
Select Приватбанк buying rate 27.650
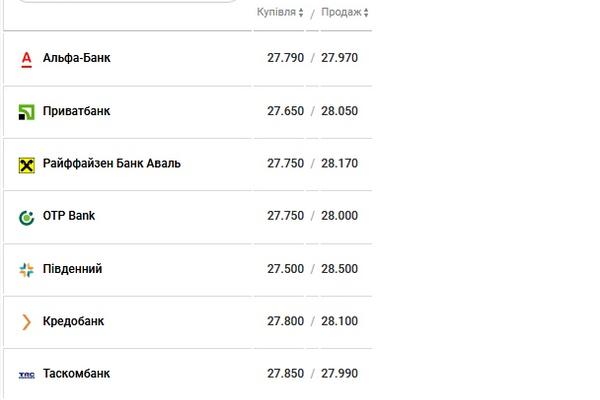285,111
